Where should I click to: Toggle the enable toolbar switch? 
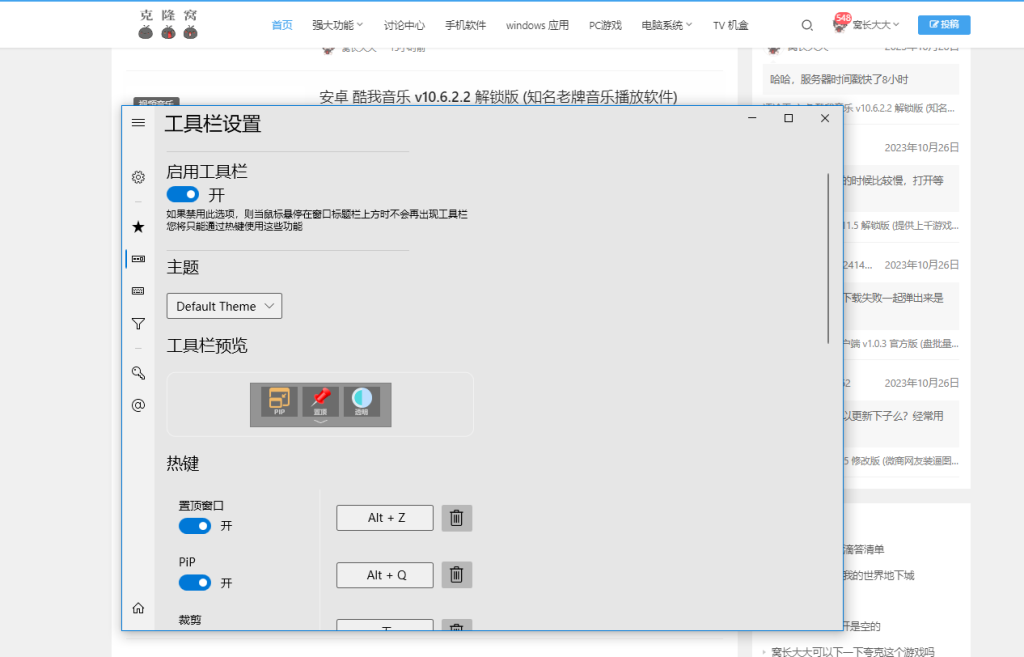pos(183,195)
